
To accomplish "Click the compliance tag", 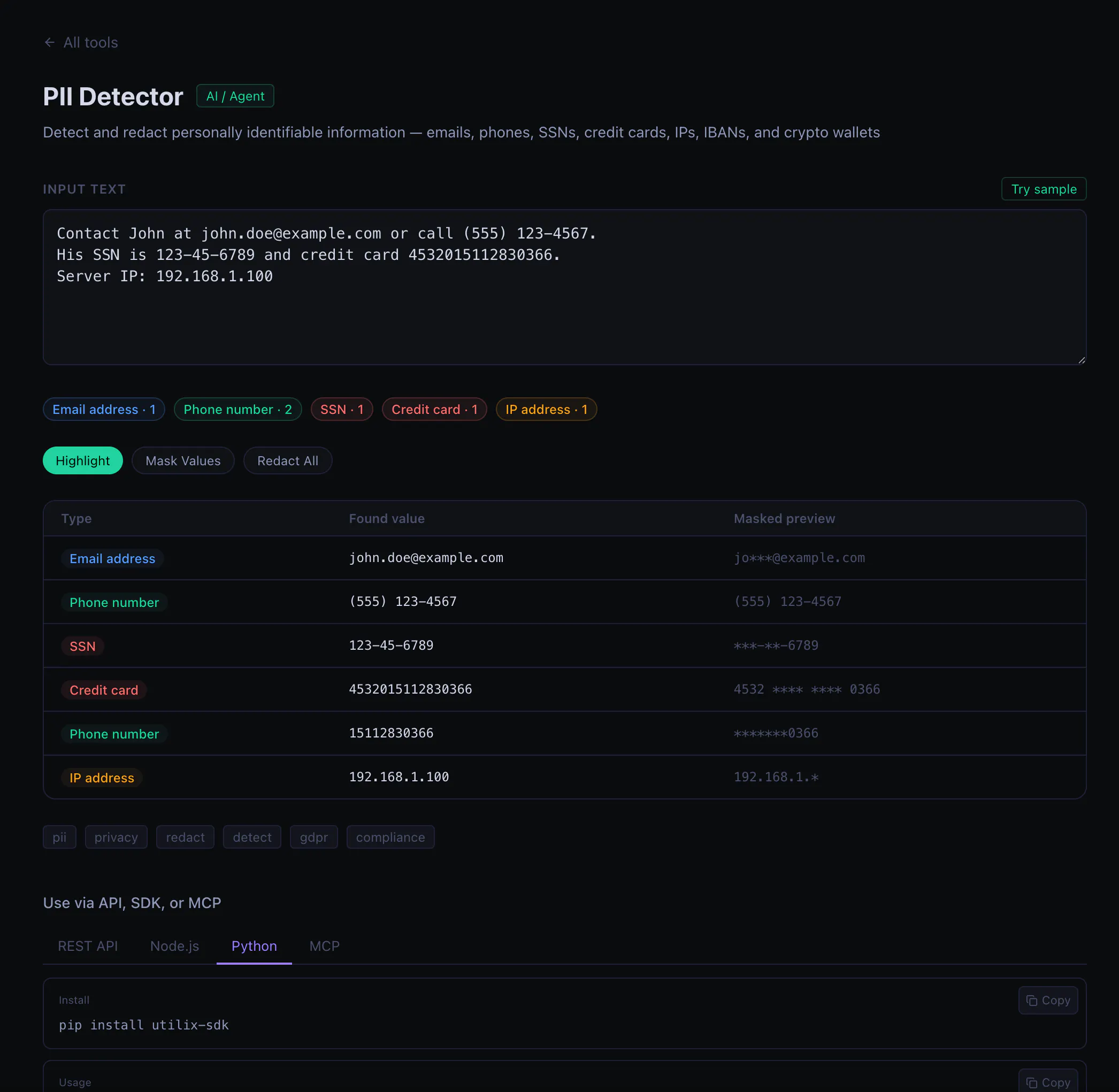I will tap(390, 837).
